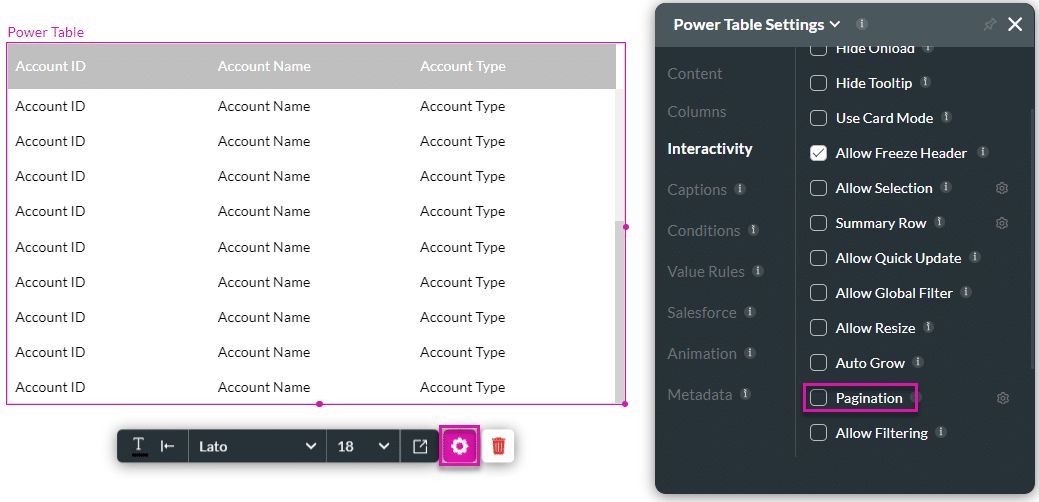The image size is (1039, 502).
Task: Click the Power Table vertical scrollbar thumb
Action: pyautogui.click(x=620, y=311)
